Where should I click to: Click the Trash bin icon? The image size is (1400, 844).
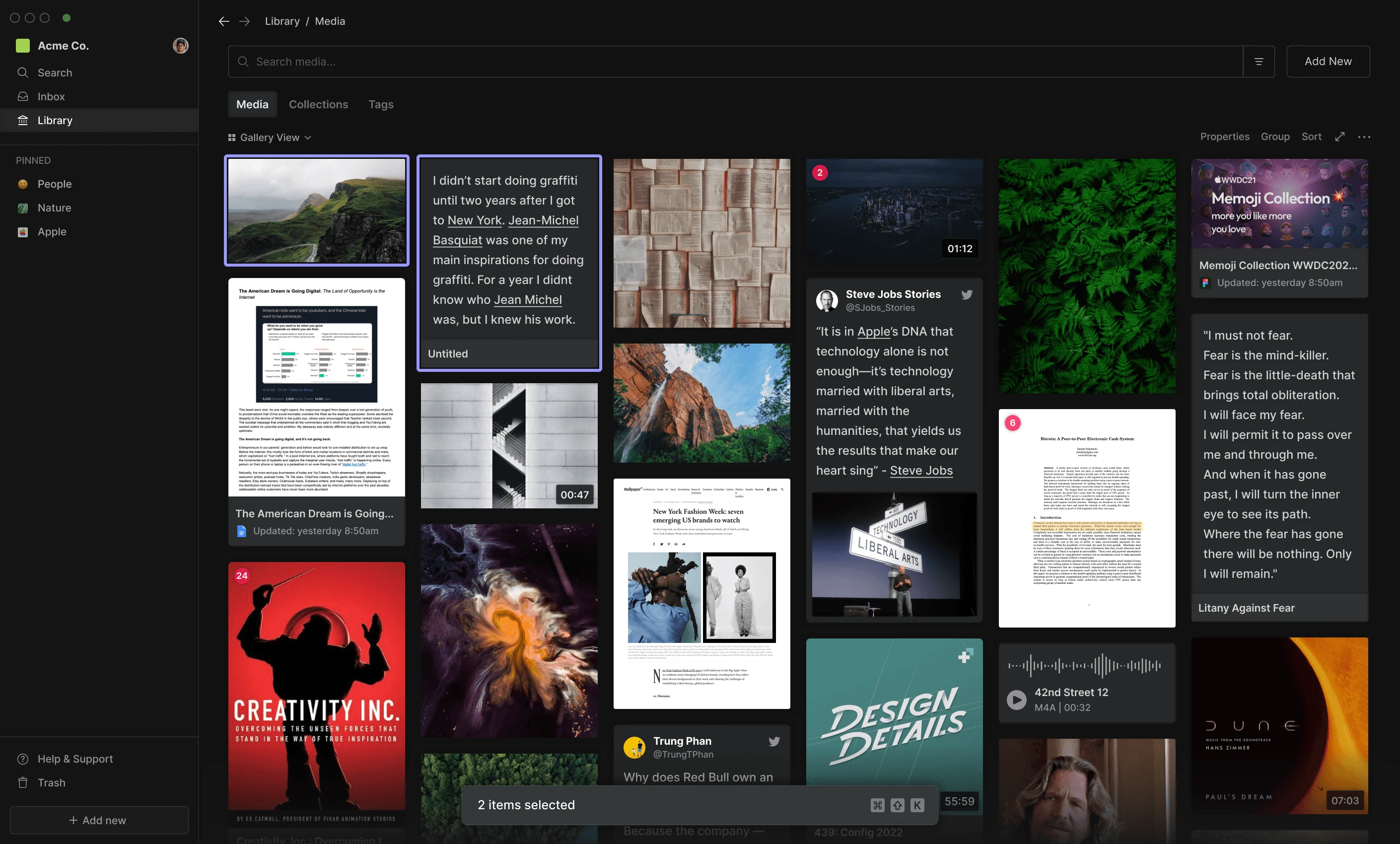point(23,782)
